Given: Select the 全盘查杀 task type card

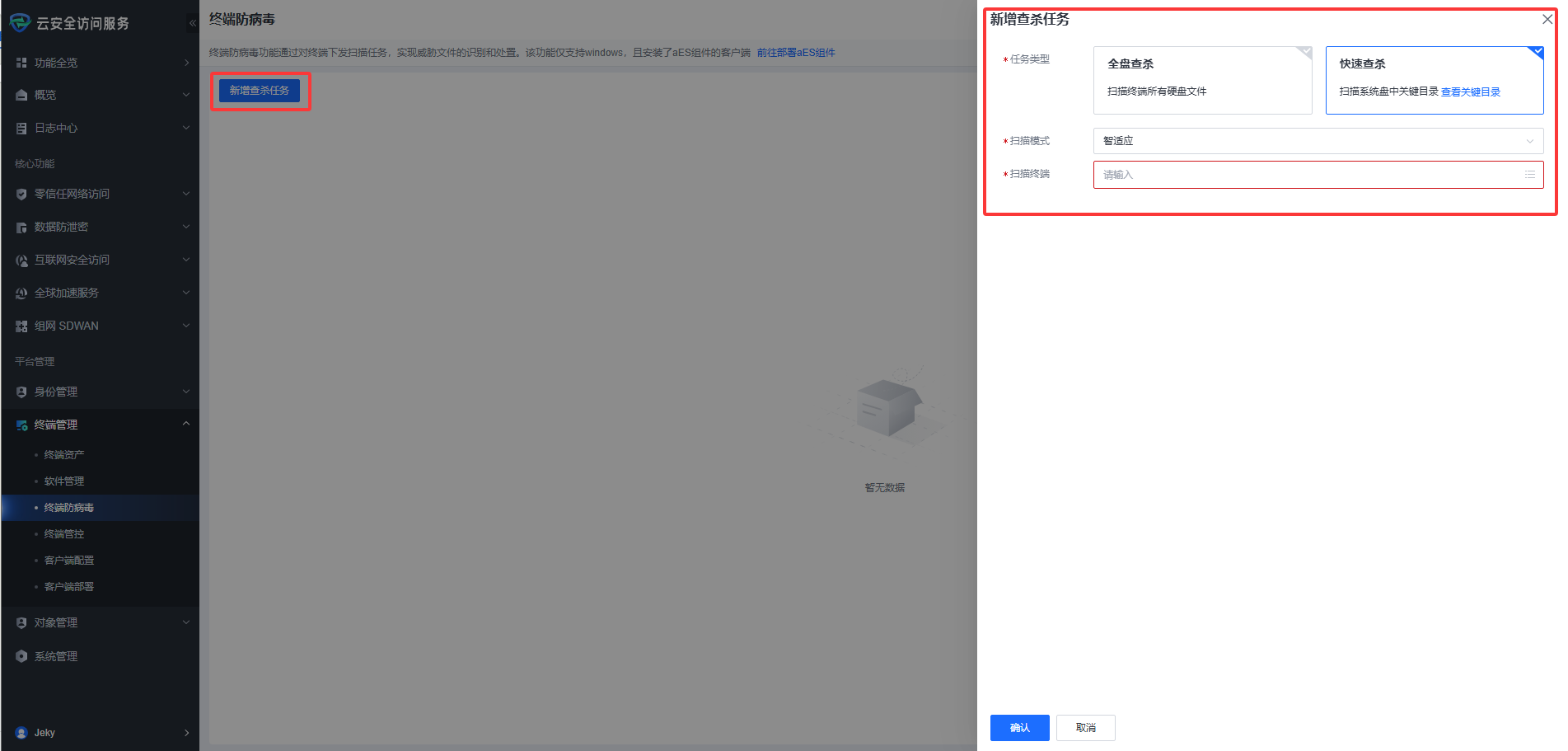Looking at the screenshot, I should [1202, 80].
